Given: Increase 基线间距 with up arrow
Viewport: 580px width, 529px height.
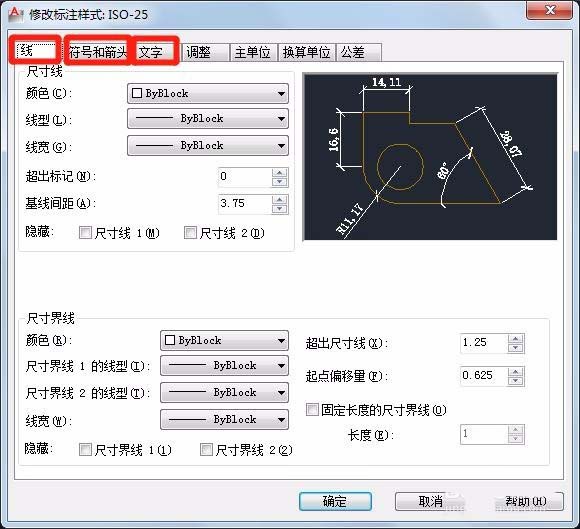Looking at the screenshot, I should pyautogui.click(x=280, y=200).
